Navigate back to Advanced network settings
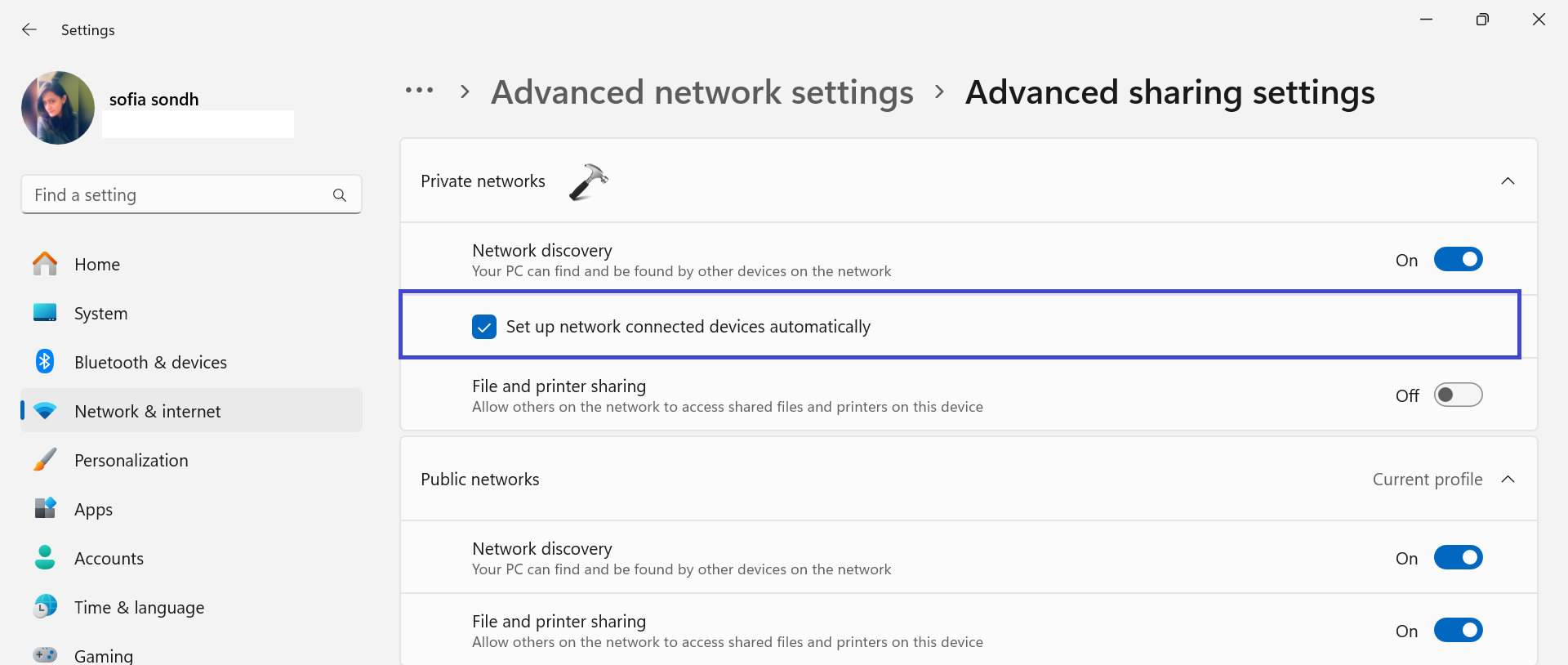The image size is (1568, 665). tap(702, 92)
